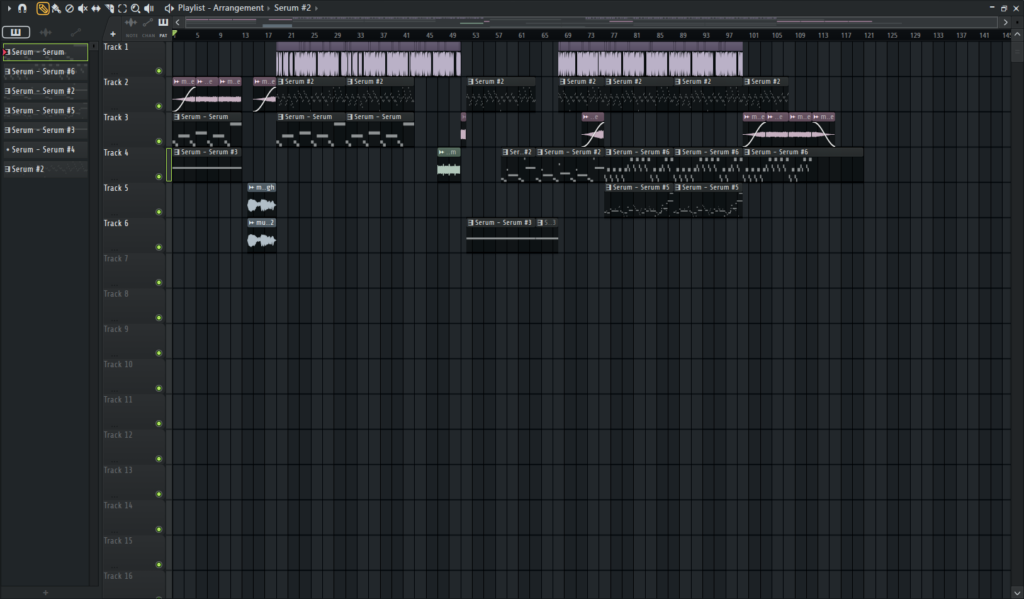Mute Track 3 using its green light

159,141
